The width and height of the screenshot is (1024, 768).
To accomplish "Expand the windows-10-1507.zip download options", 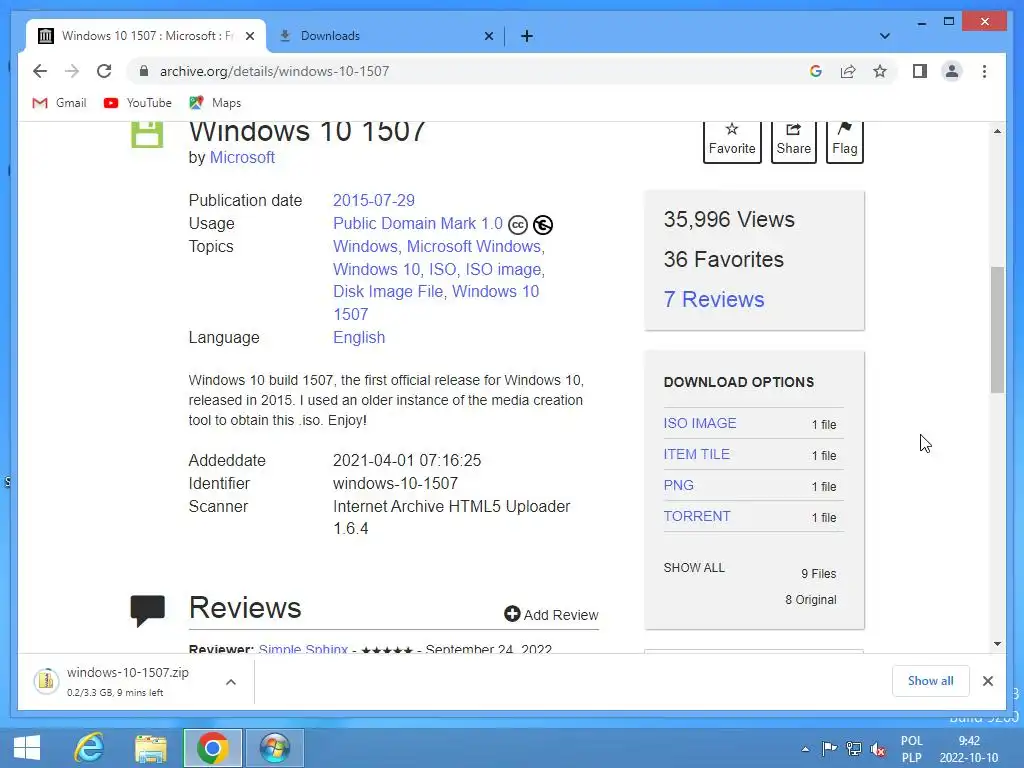I will pyautogui.click(x=231, y=682).
